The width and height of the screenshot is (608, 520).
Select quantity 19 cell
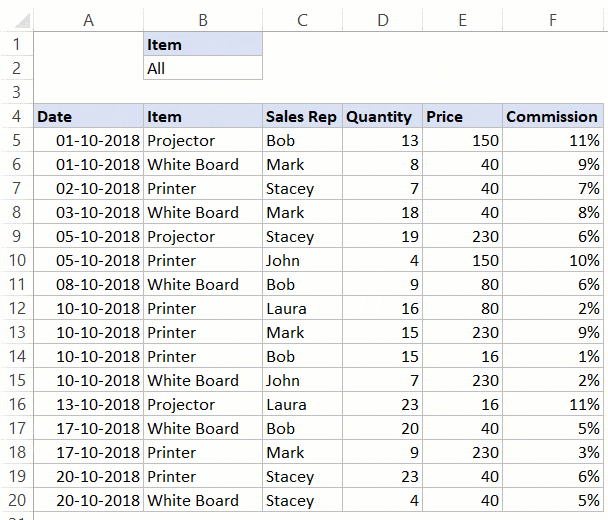(383, 237)
